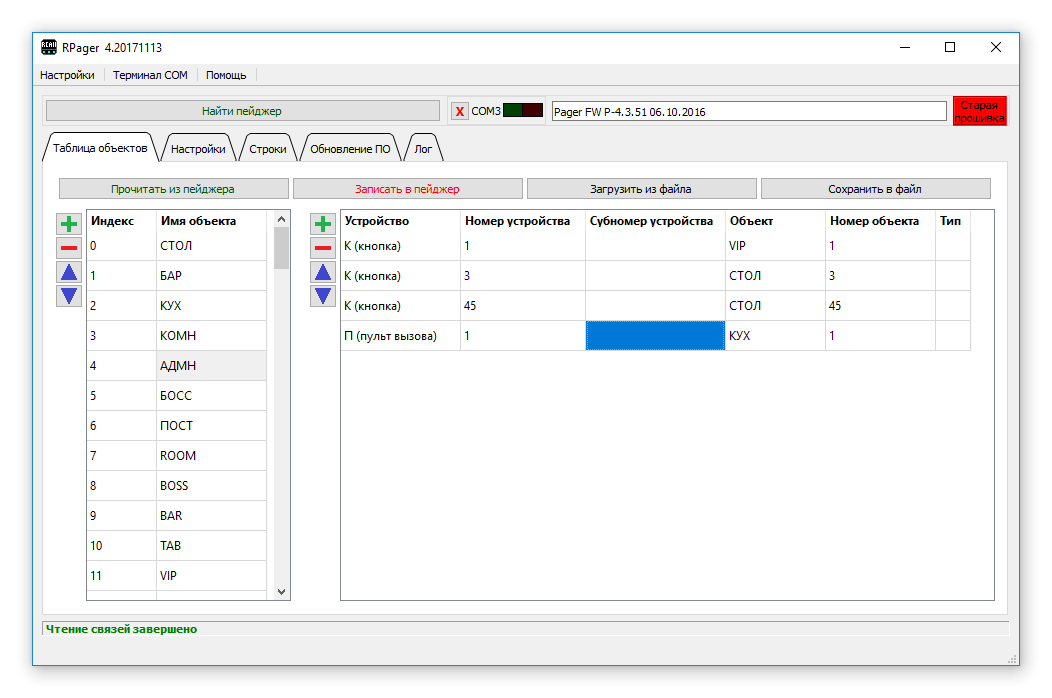Add a new object with green plus icon
Screen dimensions: 1052x698
coord(69,224)
